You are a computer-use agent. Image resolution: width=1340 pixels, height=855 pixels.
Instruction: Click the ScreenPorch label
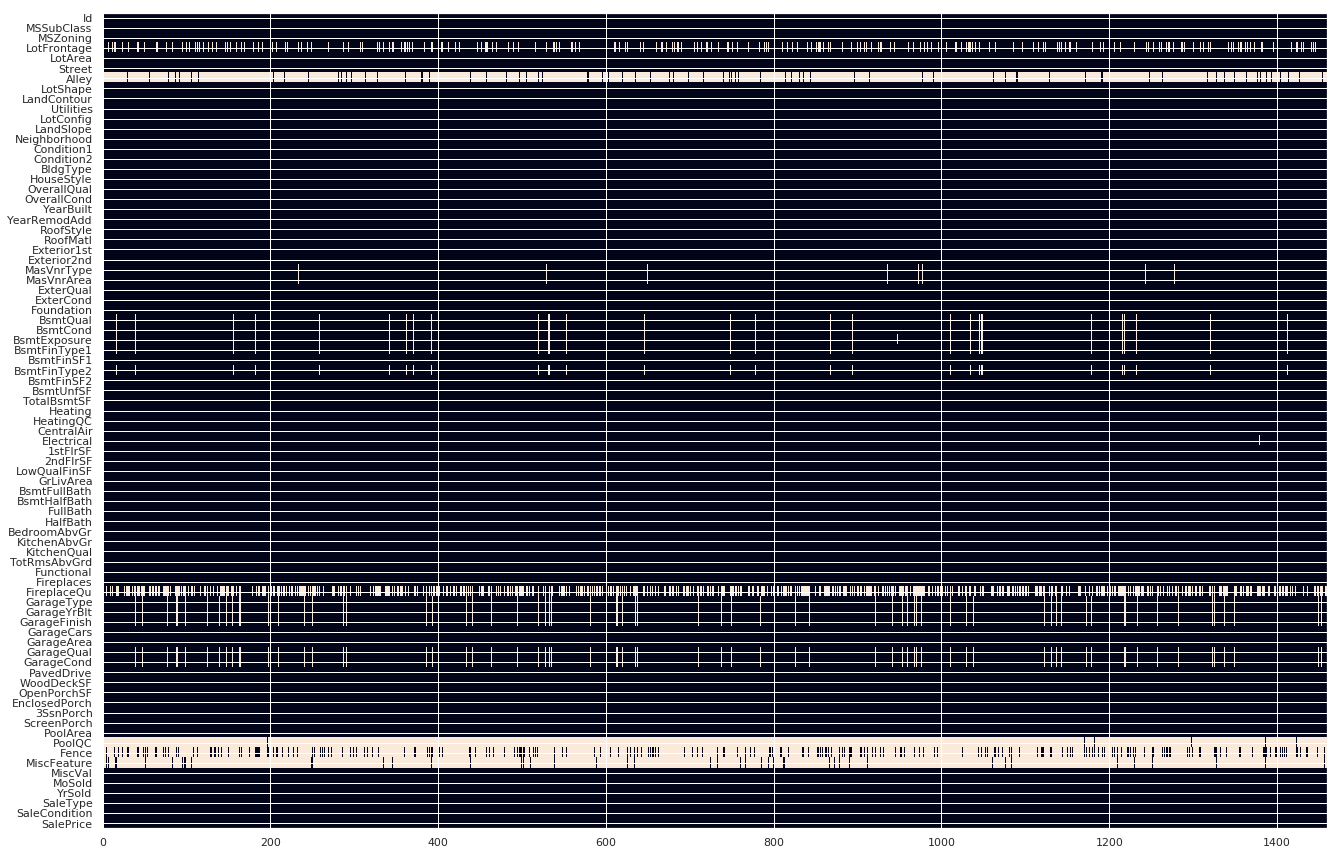coord(59,723)
